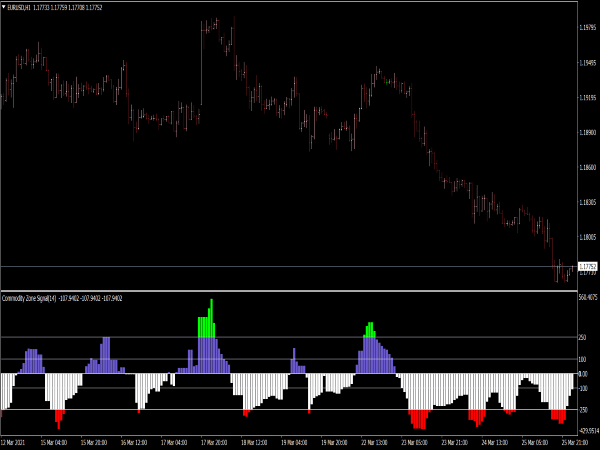Viewport: 600px width, 450px height.
Task: Click the 250 indicator level label
Action: tap(582, 338)
